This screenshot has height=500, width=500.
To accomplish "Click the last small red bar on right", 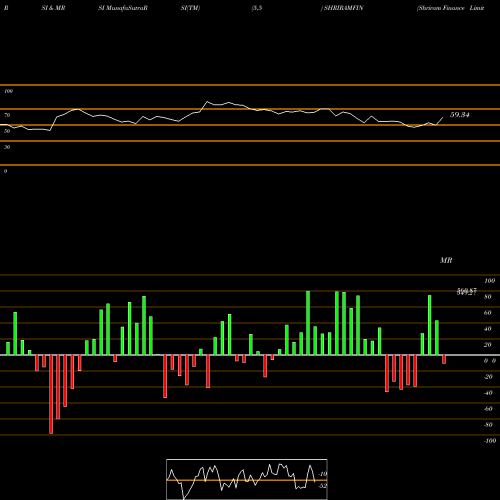I will [444, 359].
